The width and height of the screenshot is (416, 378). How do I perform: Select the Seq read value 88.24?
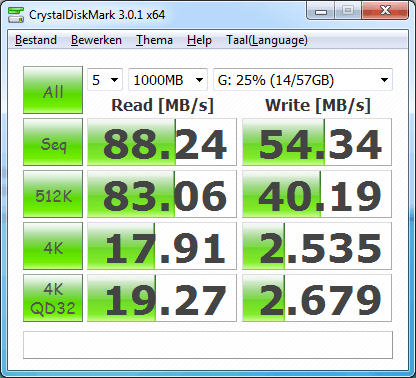[162, 142]
